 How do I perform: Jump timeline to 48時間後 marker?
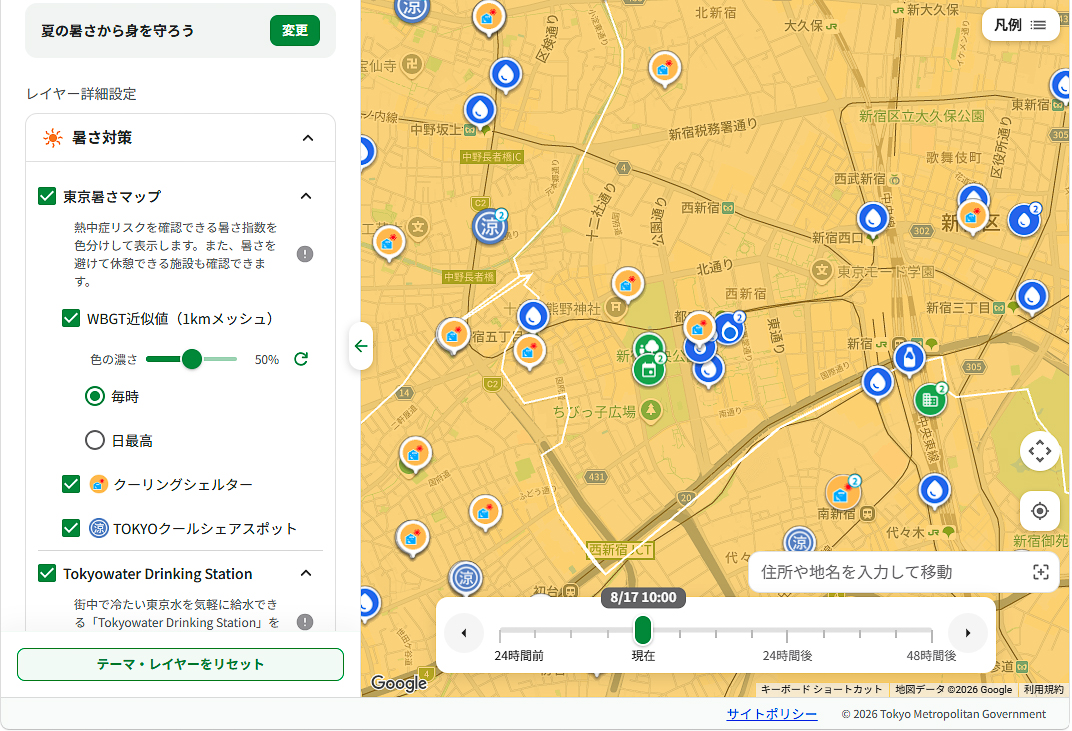point(931,655)
